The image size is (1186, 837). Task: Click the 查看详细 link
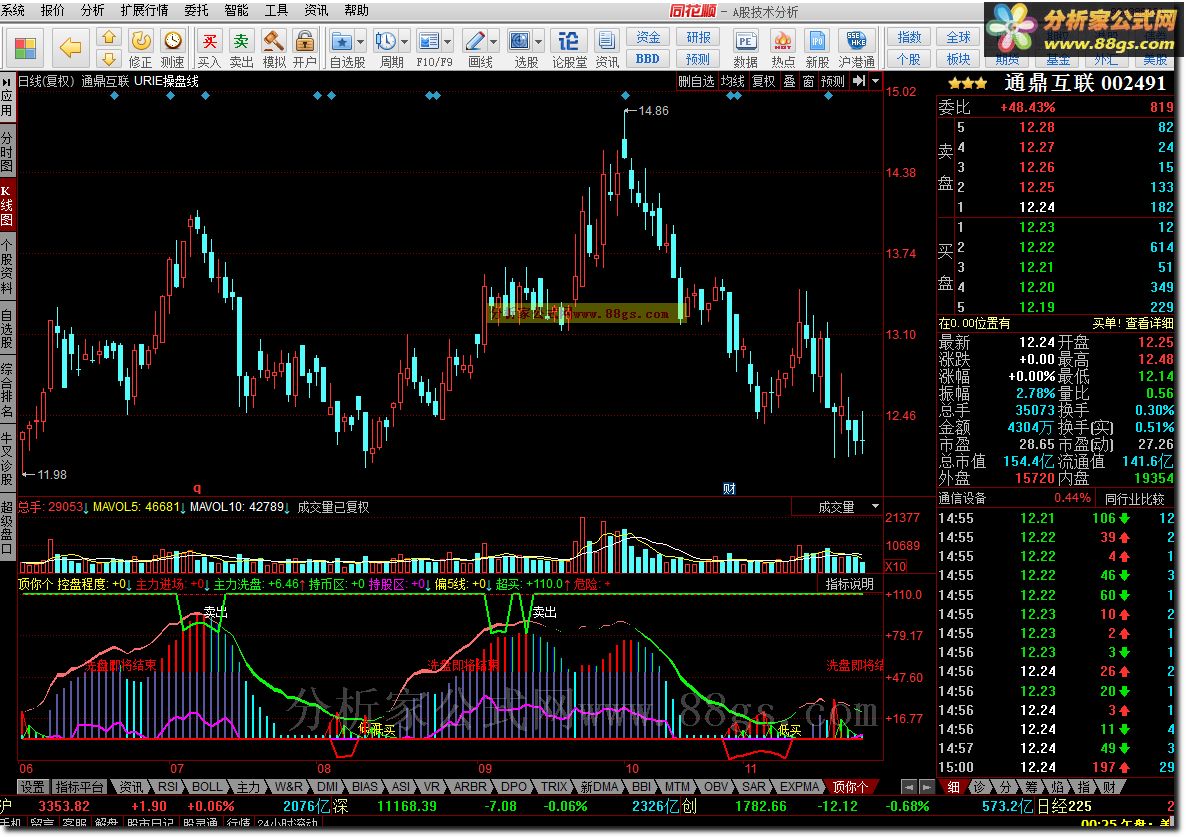1149,323
